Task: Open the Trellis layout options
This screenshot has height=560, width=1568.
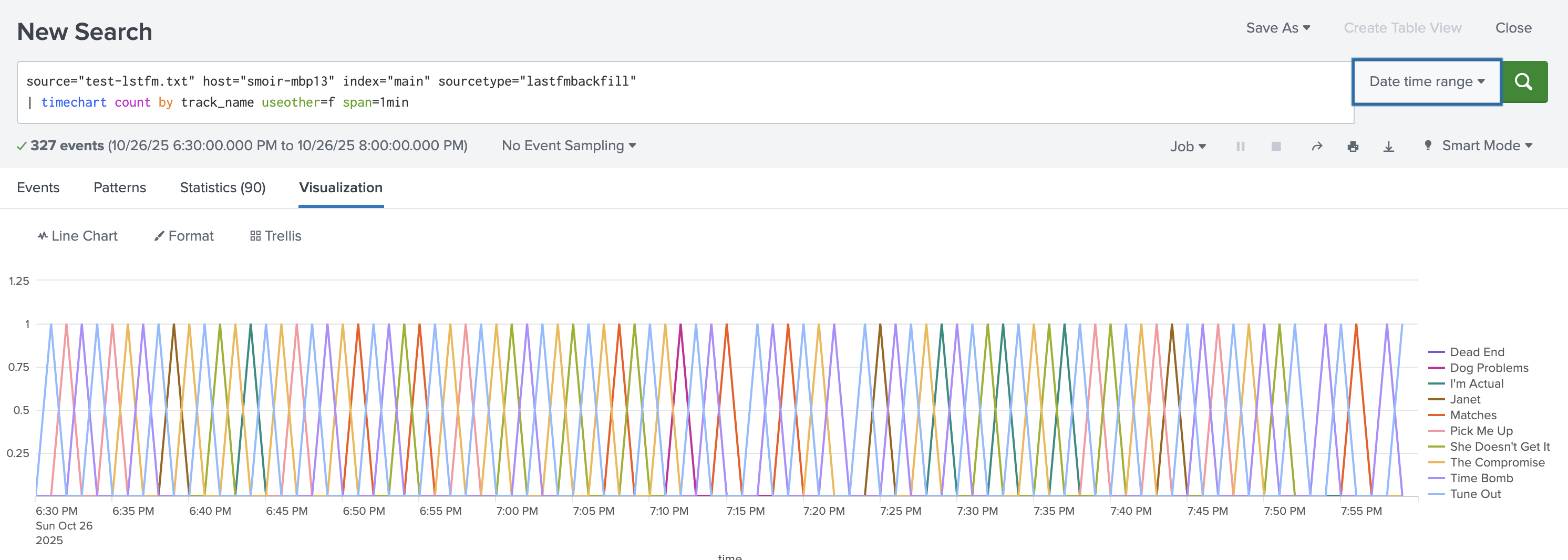Action: [x=276, y=236]
